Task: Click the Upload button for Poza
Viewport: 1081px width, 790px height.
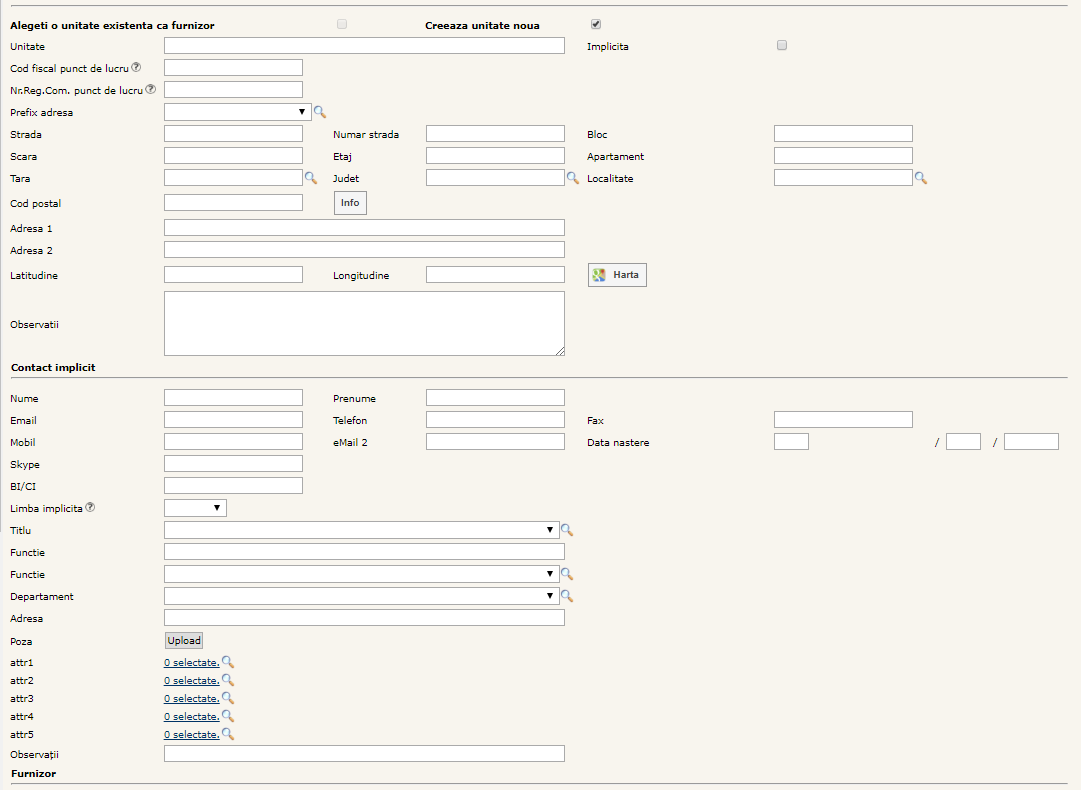Action: pos(184,641)
